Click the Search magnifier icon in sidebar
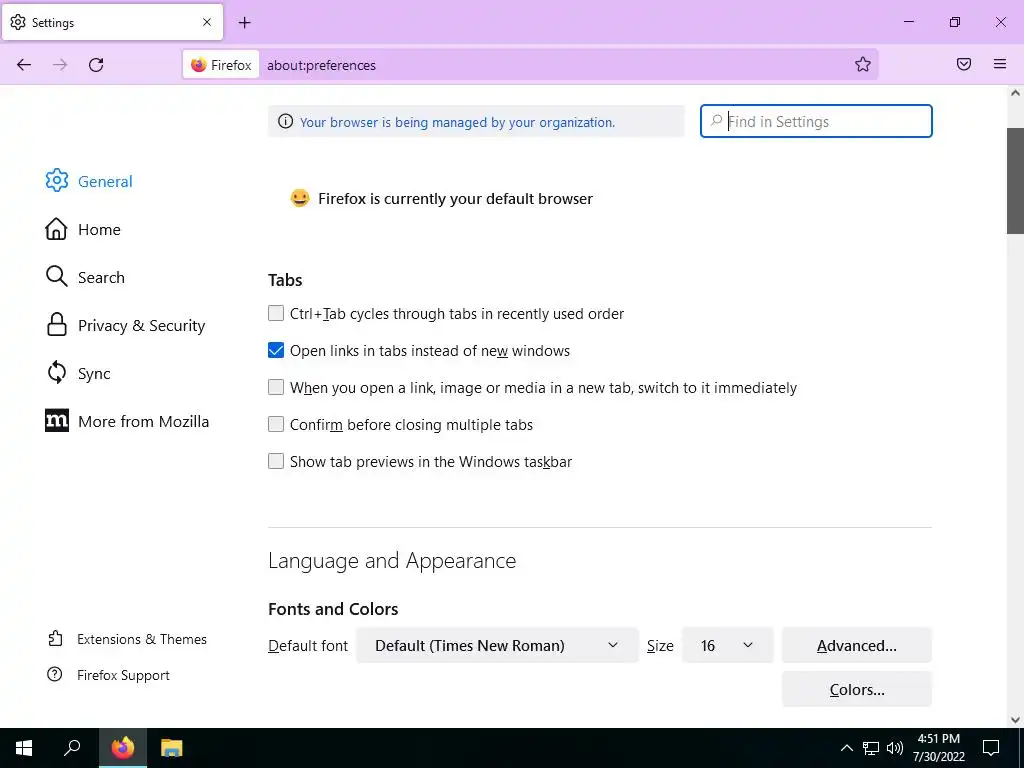This screenshot has height=768, width=1024. (56, 276)
